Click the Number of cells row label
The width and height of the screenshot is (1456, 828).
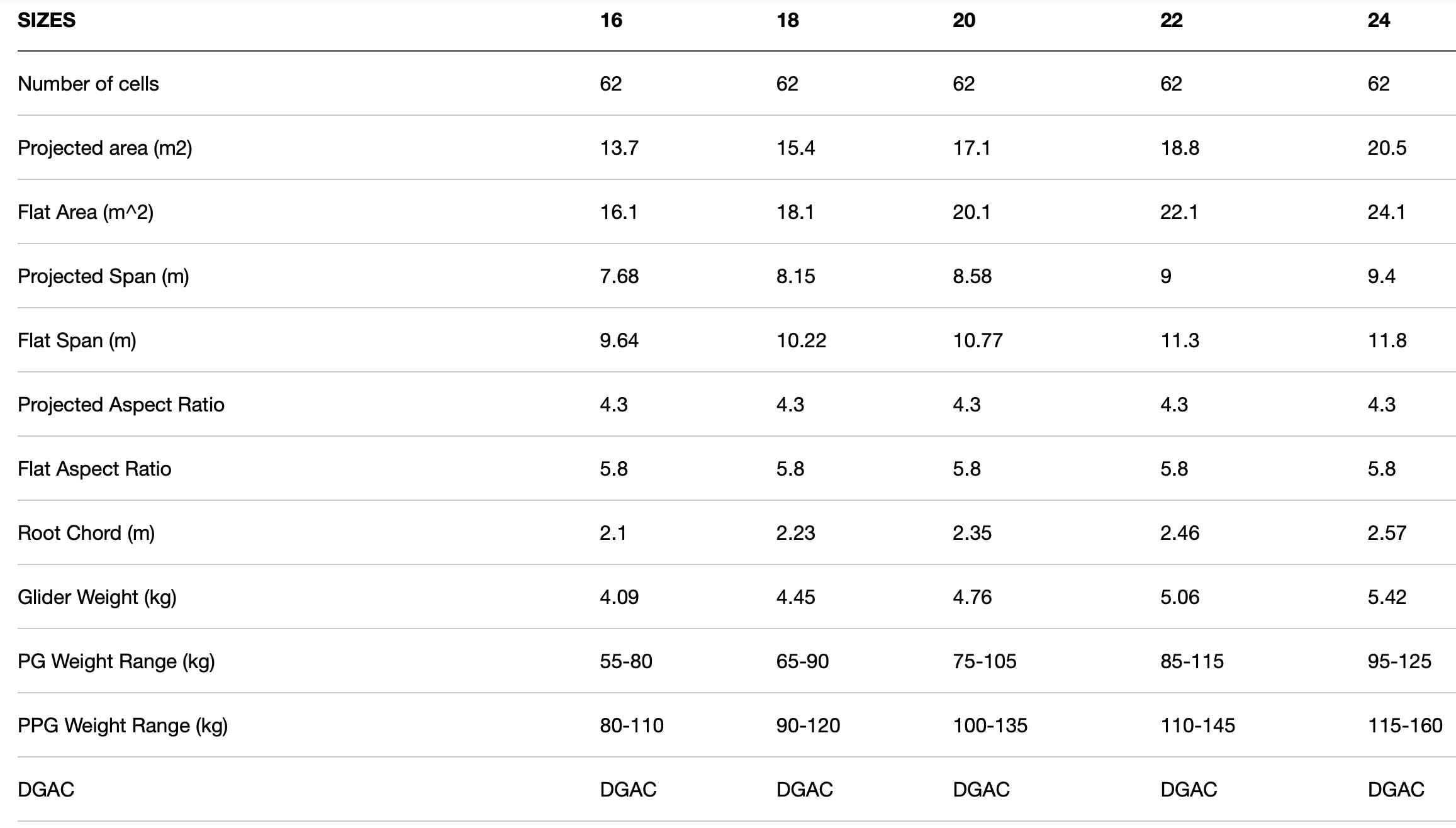click(x=88, y=84)
